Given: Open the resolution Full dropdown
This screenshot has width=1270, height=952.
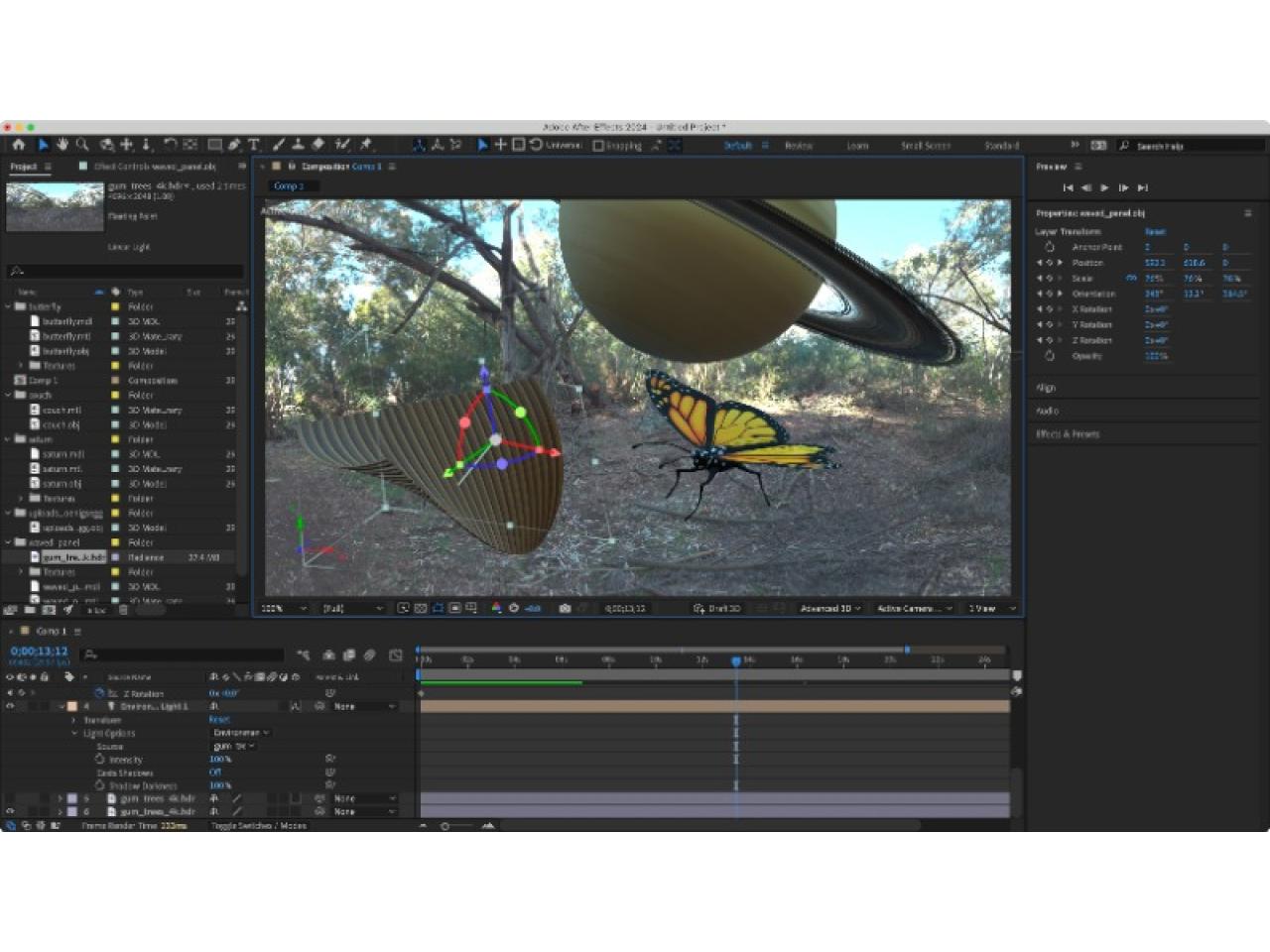Looking at the screenshot, I should tap(351, 608).
